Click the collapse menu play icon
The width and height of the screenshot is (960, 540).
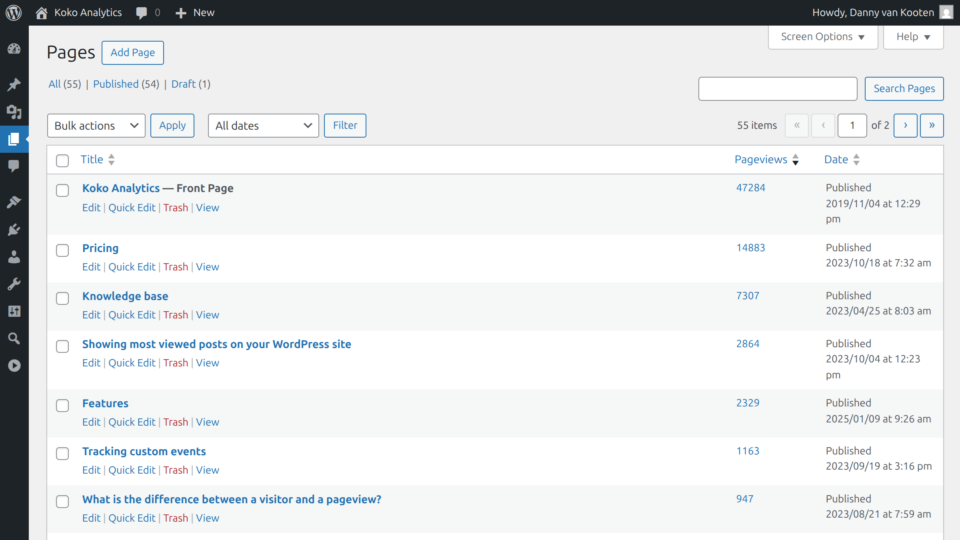[x=13, y=366]
